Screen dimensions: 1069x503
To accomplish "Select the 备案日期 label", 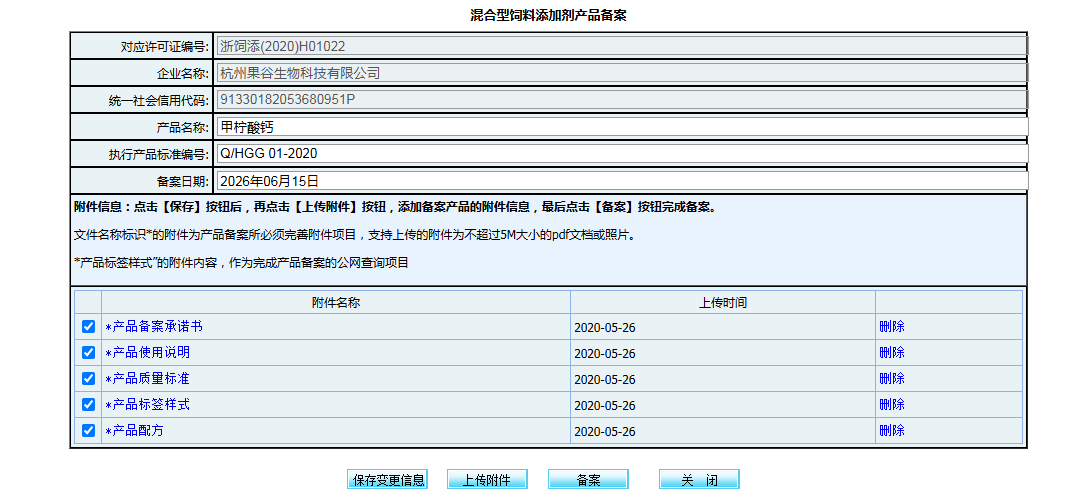I will (183, 181).
